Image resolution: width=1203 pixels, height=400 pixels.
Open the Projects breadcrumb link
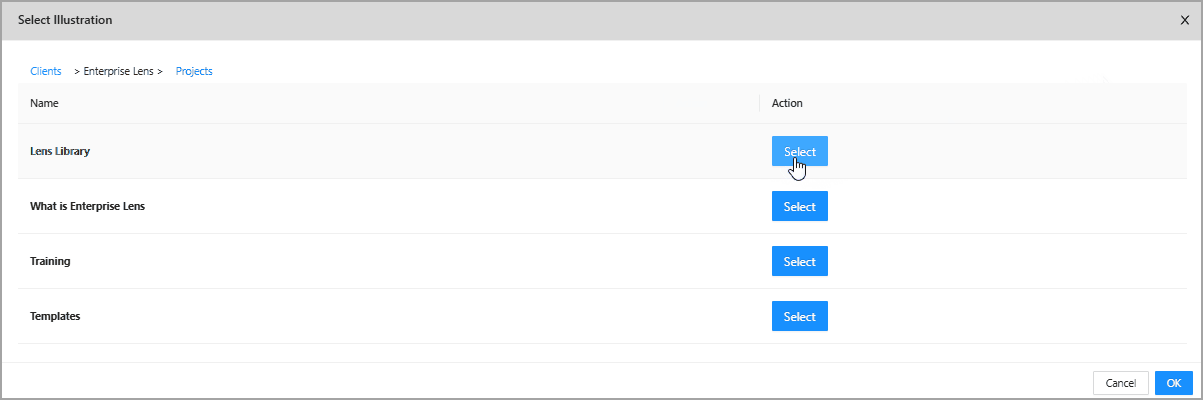point(194,71)
